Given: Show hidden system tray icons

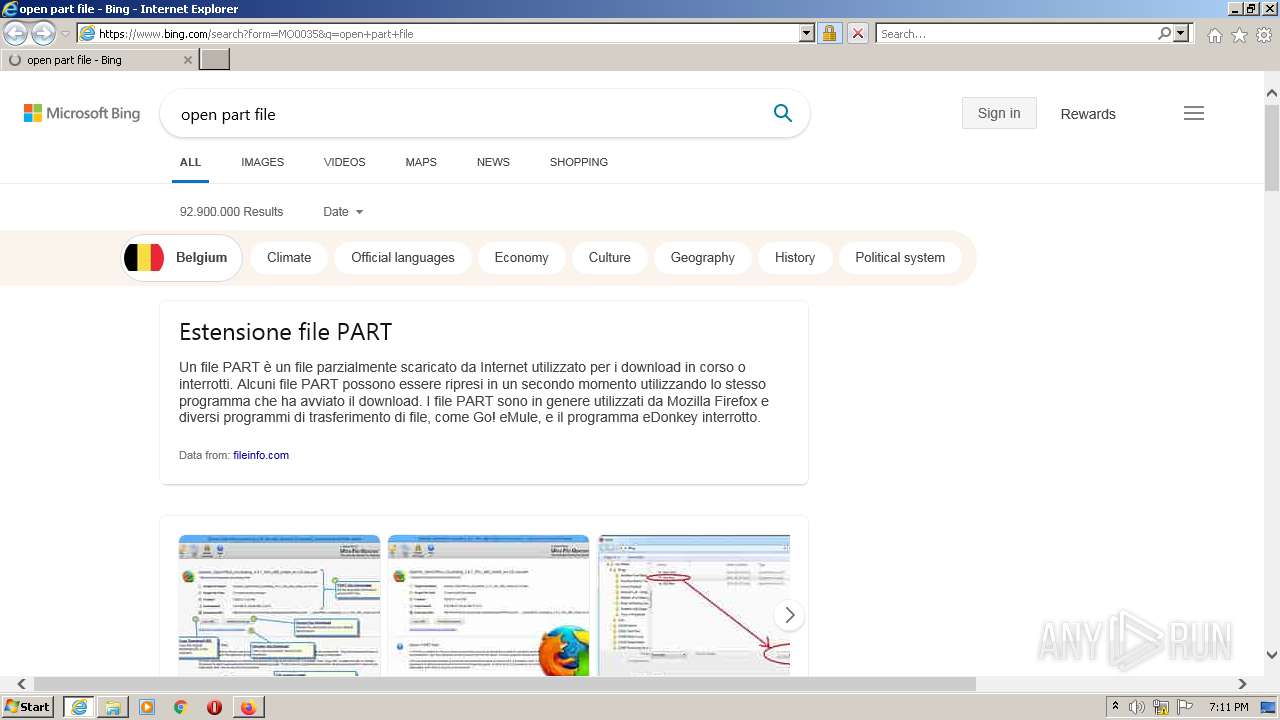Looking at the screenshot, I should click(1116, 707).
